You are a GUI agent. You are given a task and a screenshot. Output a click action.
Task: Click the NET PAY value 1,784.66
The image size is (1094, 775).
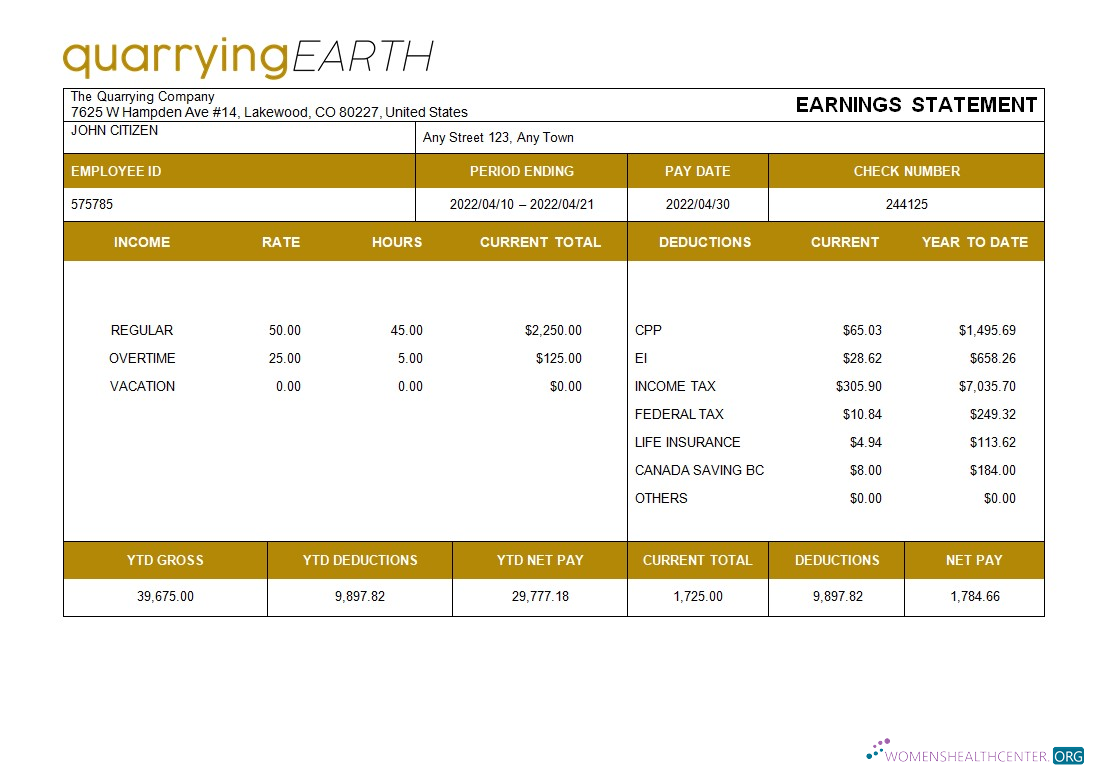(x=974, y=596)
